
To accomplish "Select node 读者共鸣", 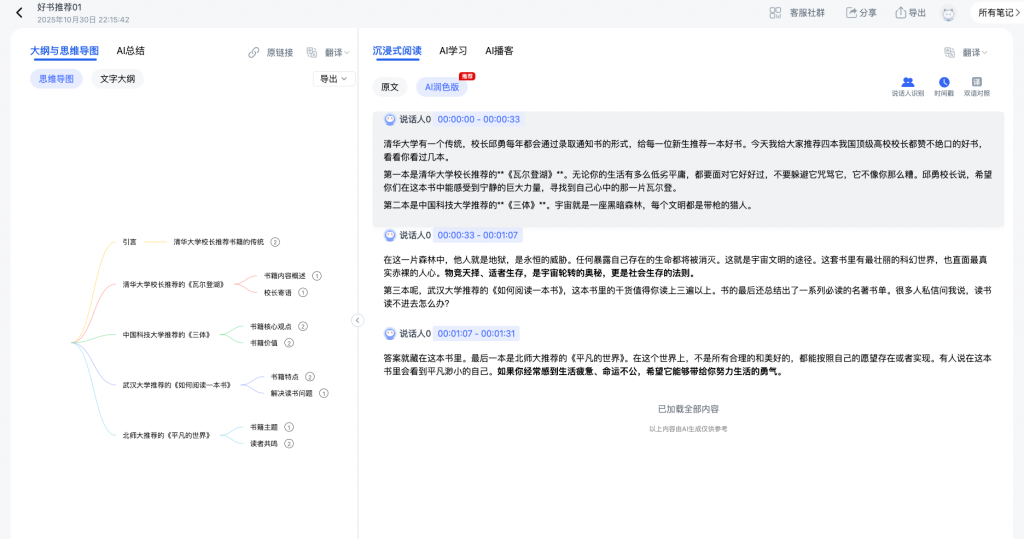I will coord(264,444).
